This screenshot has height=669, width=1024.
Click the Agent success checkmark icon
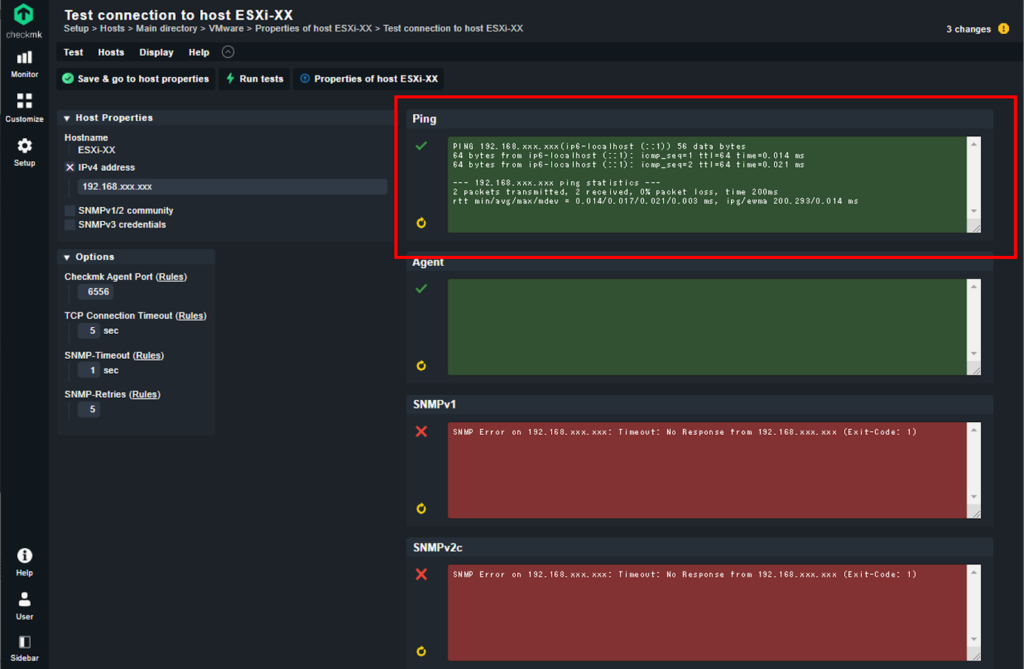point(421,288)
